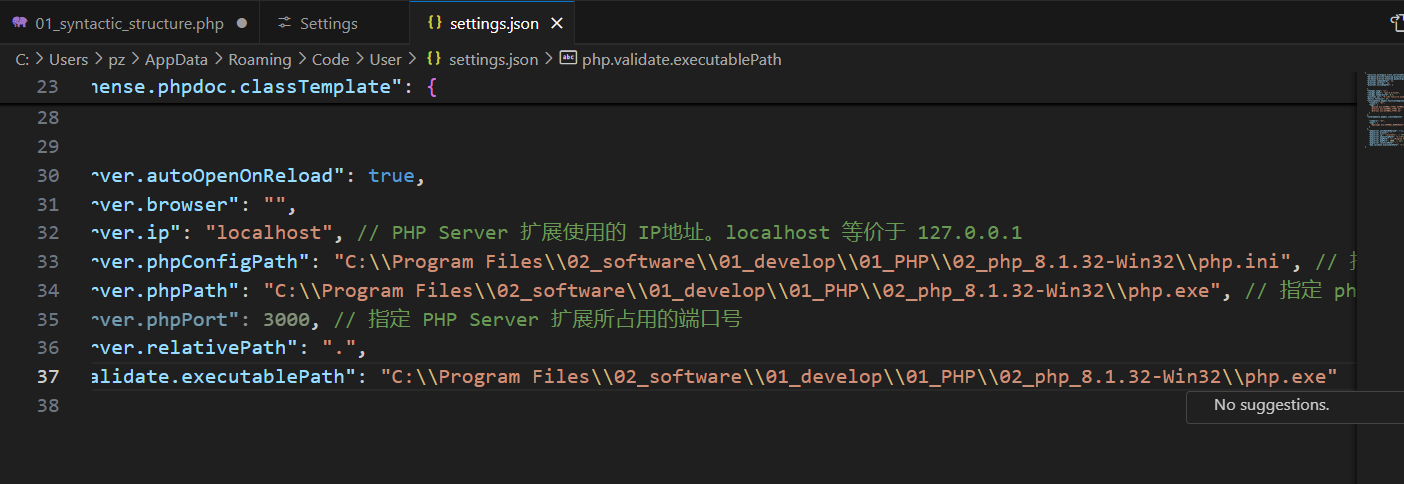The height and width of the screenshot is (484, 1404).
Task: Click line number 29
Action: tap(47, 147)
